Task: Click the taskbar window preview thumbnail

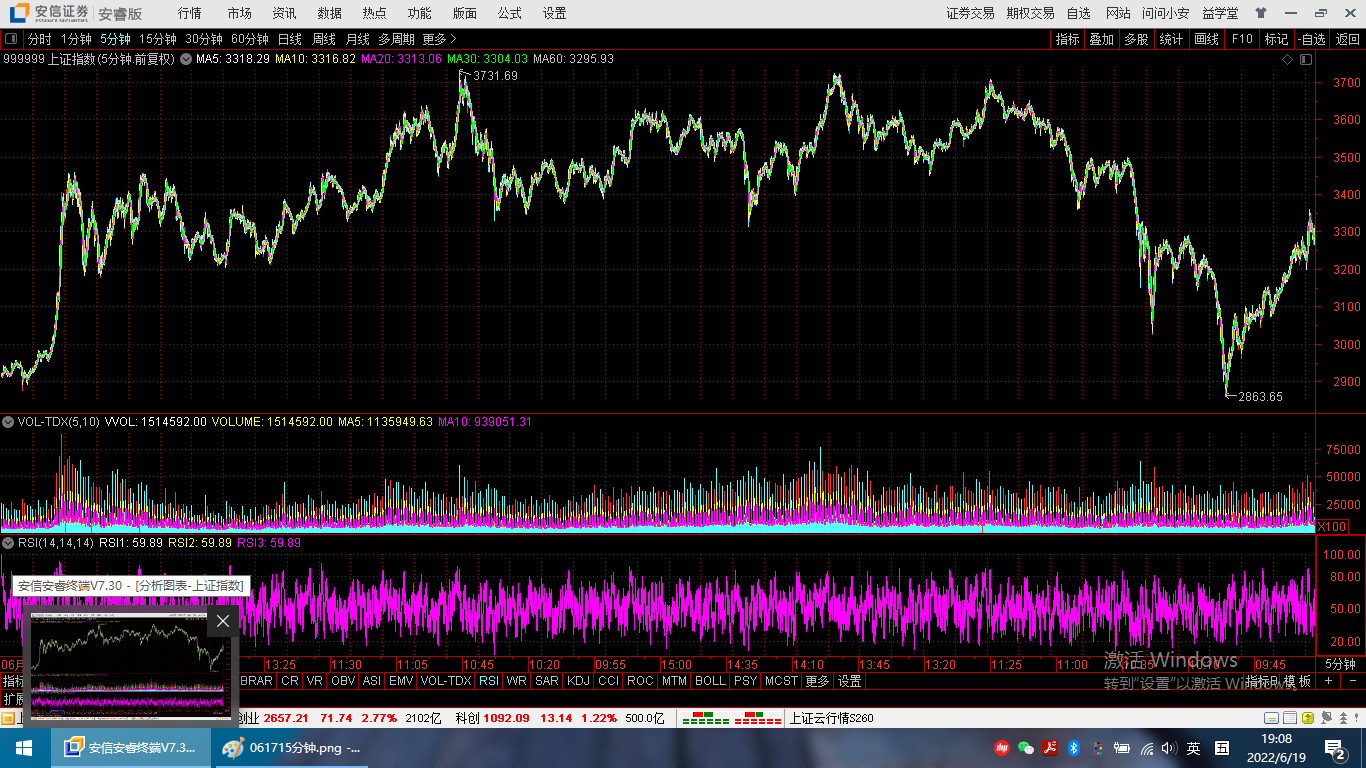Action: click(x=128, y=665)
